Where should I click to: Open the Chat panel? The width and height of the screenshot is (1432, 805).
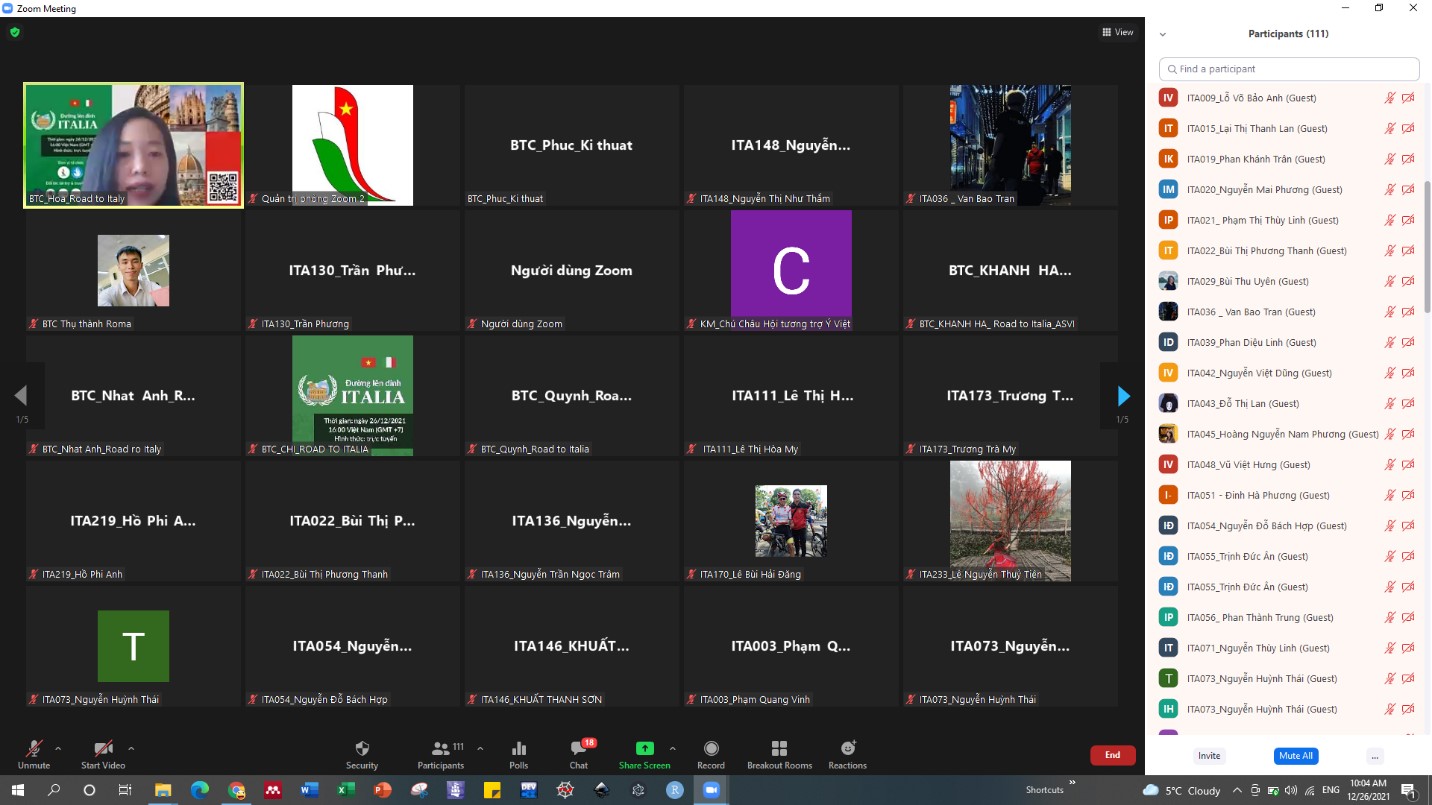pos(578,749)
